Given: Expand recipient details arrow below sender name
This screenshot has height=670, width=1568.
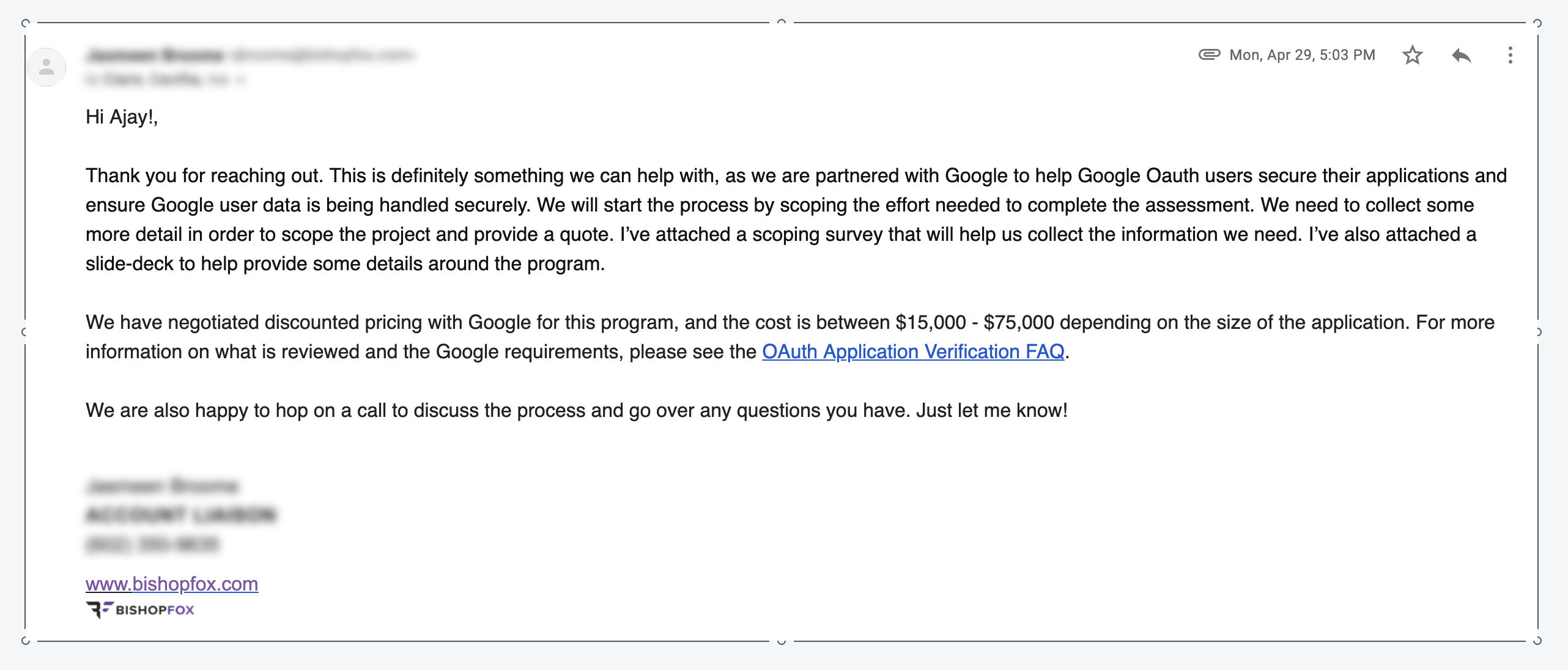Looking at the screenshot, I should point(242,79).
